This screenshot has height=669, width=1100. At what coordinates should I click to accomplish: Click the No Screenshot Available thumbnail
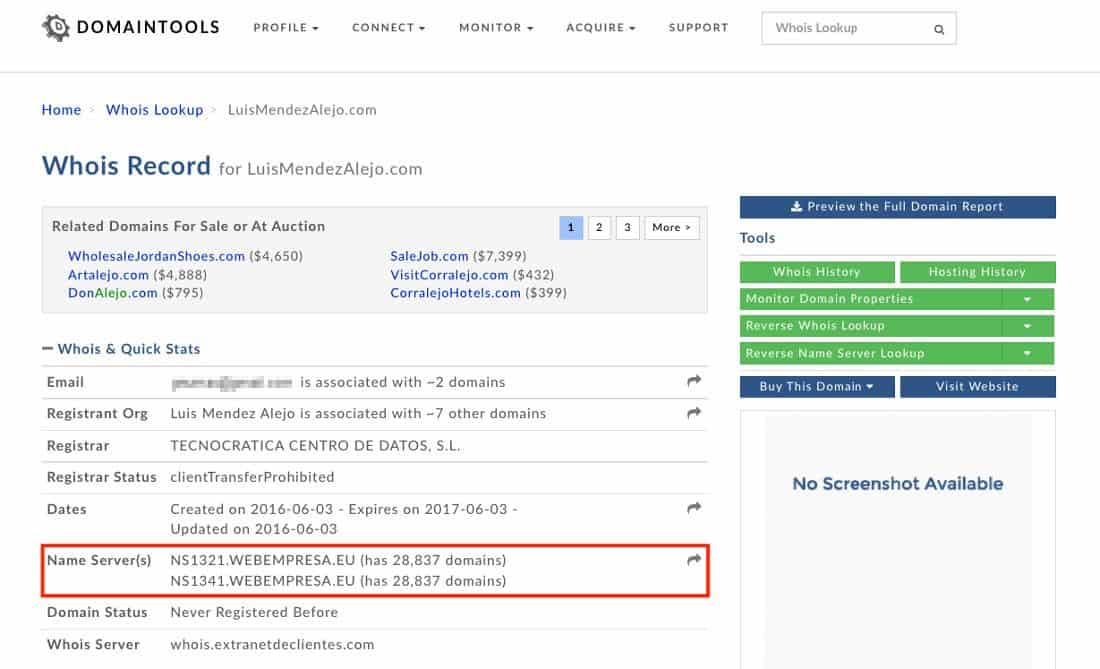click(x=898, y=540)
